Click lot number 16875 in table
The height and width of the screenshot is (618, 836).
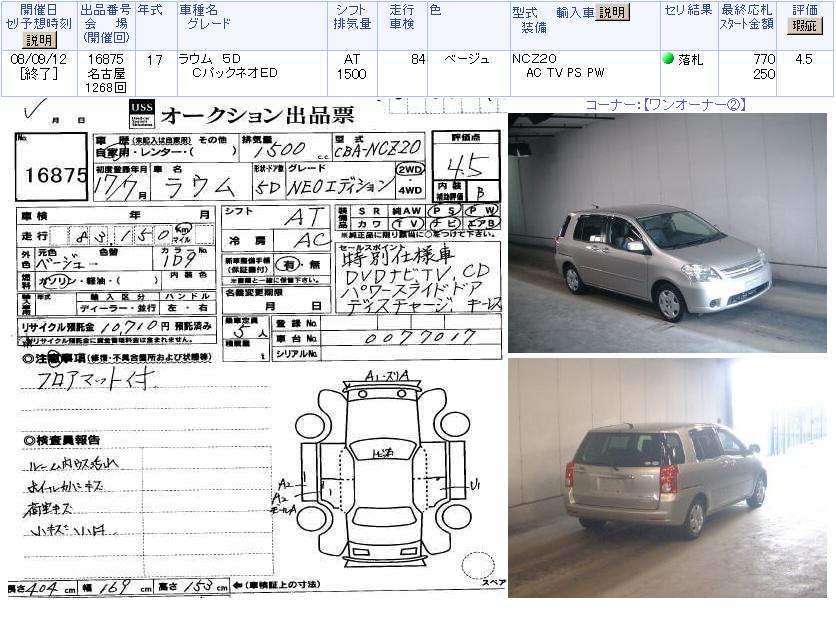[x=106, y=59]
